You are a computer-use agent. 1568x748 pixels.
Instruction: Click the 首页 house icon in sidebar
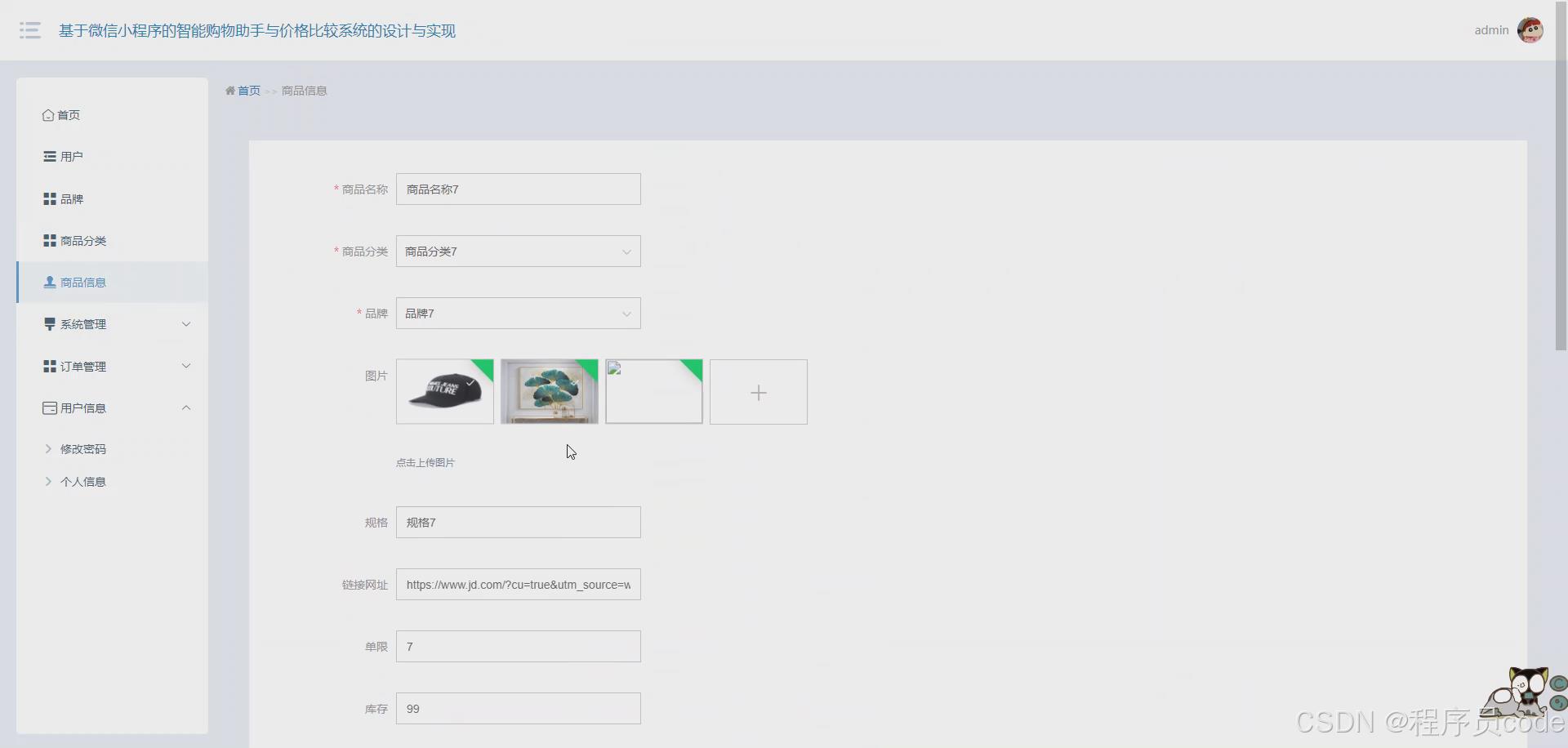48,115
